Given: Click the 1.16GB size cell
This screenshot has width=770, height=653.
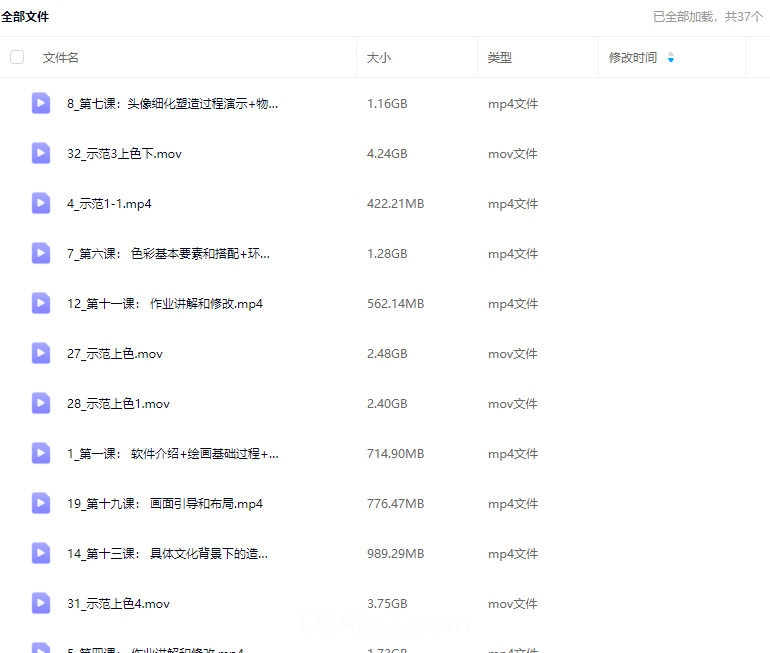Looking at the screenshot, I should click(x=387, y=104).
